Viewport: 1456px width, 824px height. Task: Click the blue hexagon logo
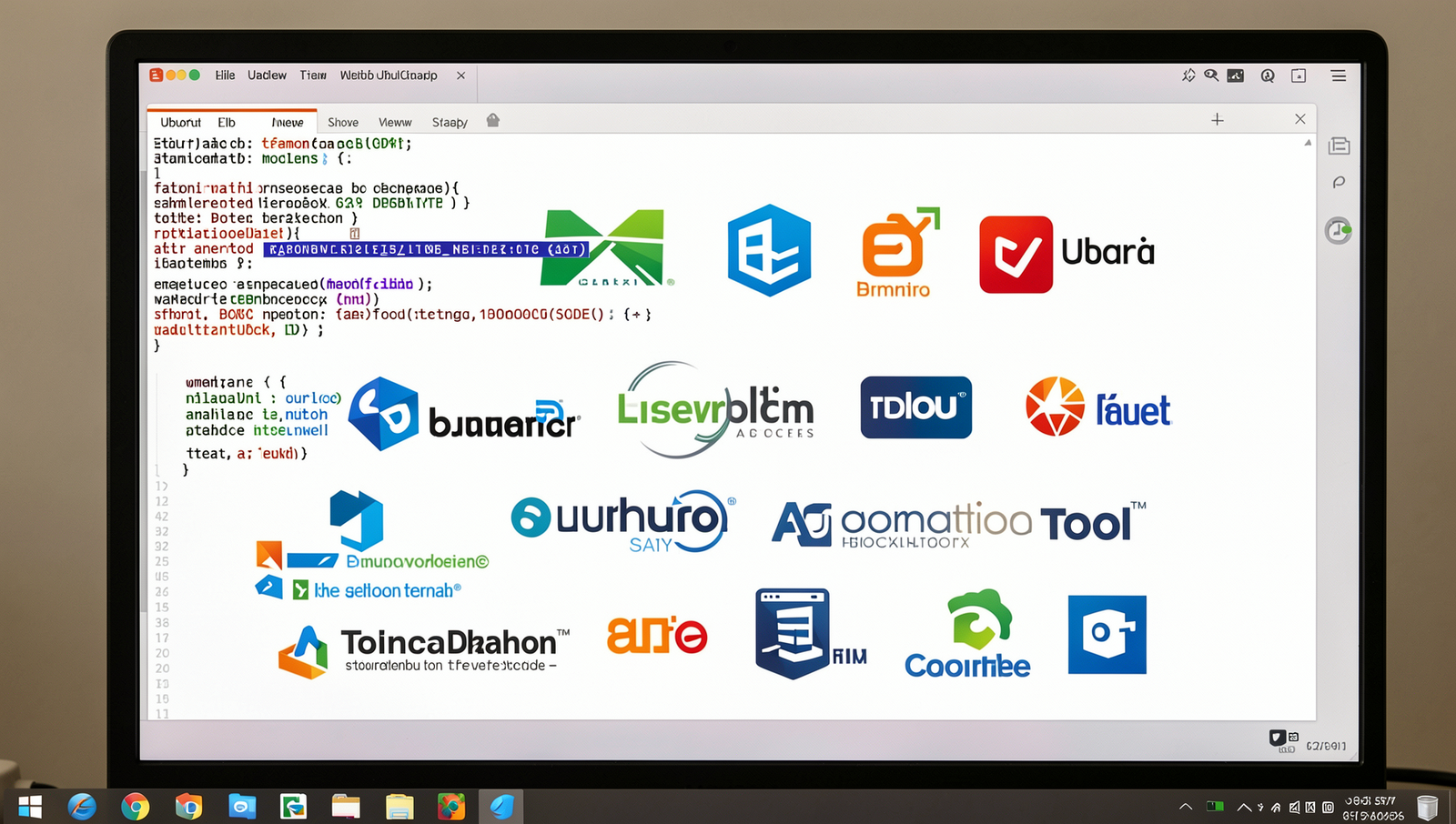point(769,250)
